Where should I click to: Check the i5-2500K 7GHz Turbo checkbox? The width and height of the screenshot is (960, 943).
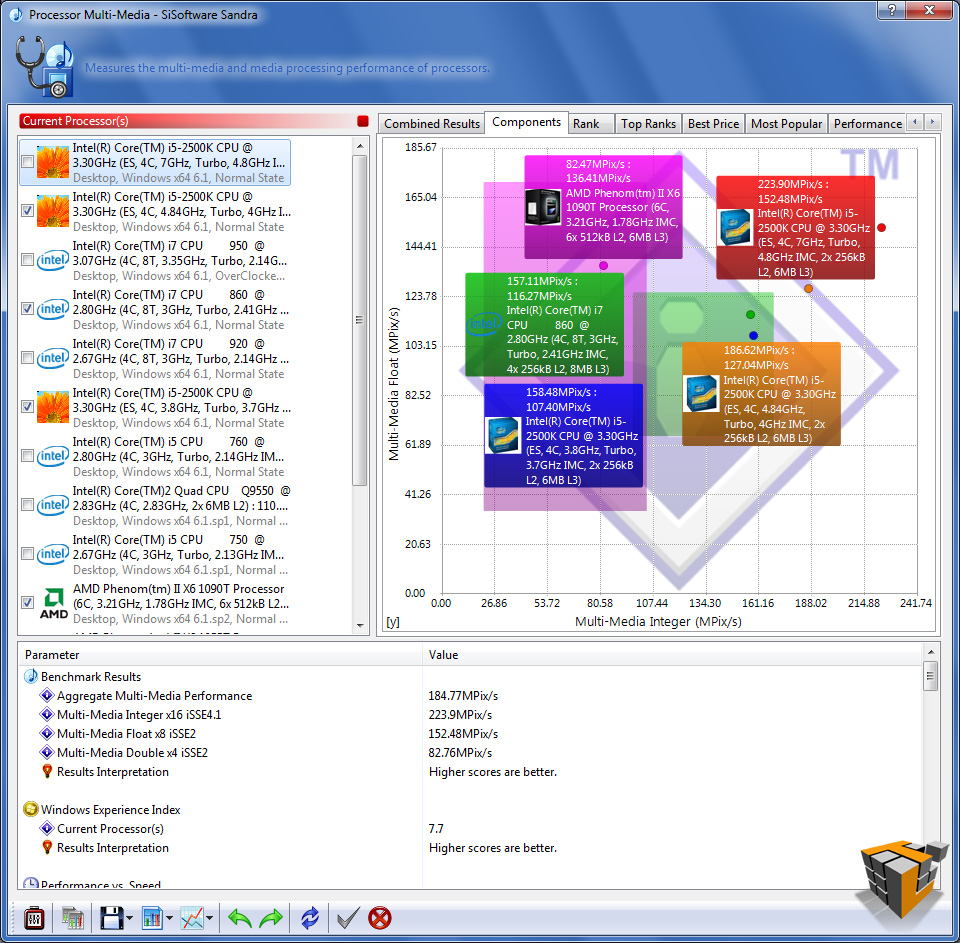[27, 162]
